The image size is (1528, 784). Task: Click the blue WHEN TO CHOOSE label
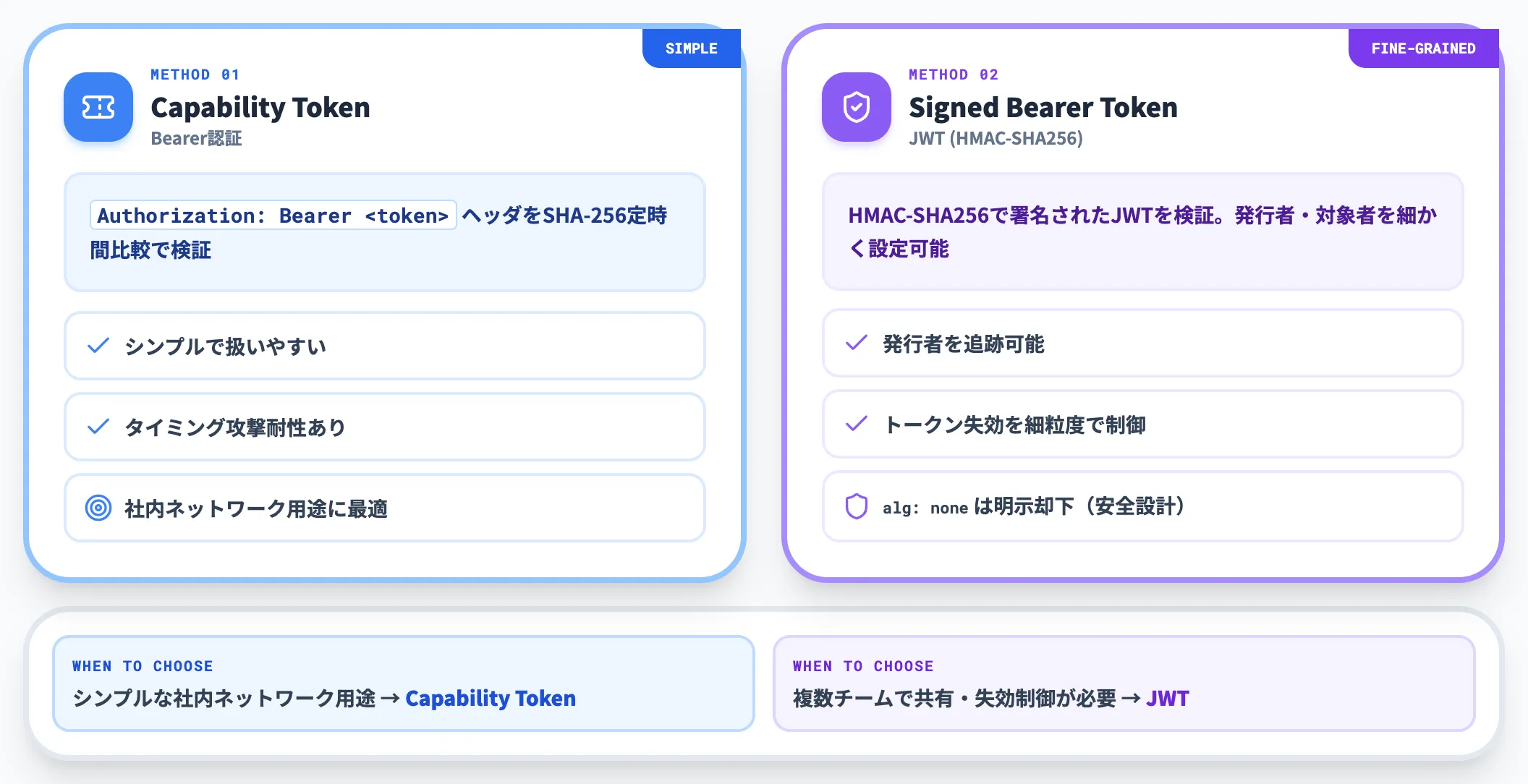click(143, 666)
